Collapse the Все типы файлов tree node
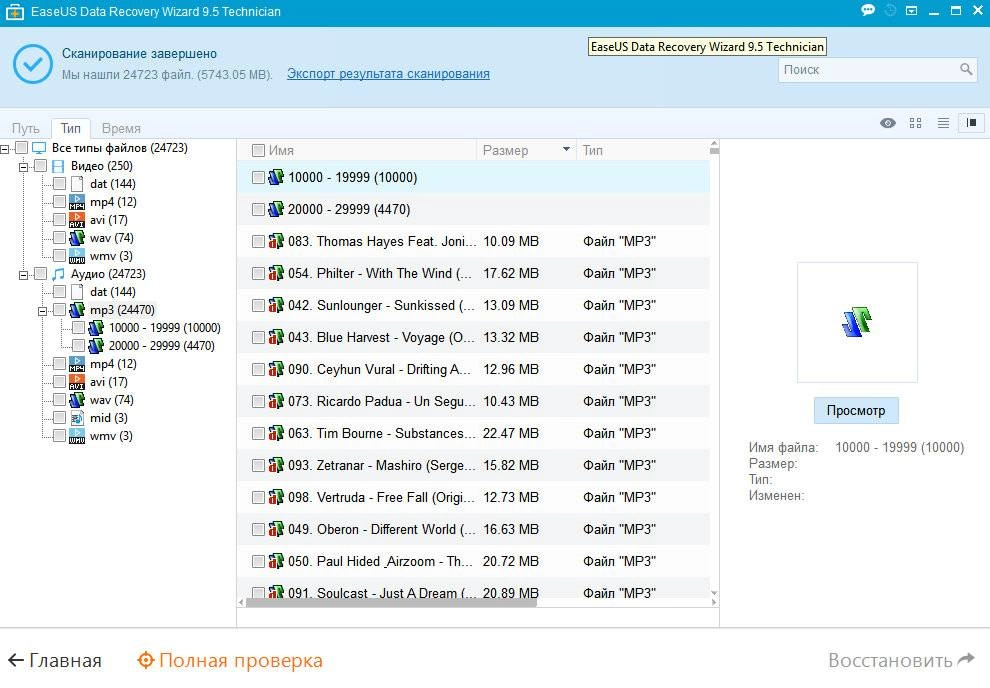 tap(5, 149)
